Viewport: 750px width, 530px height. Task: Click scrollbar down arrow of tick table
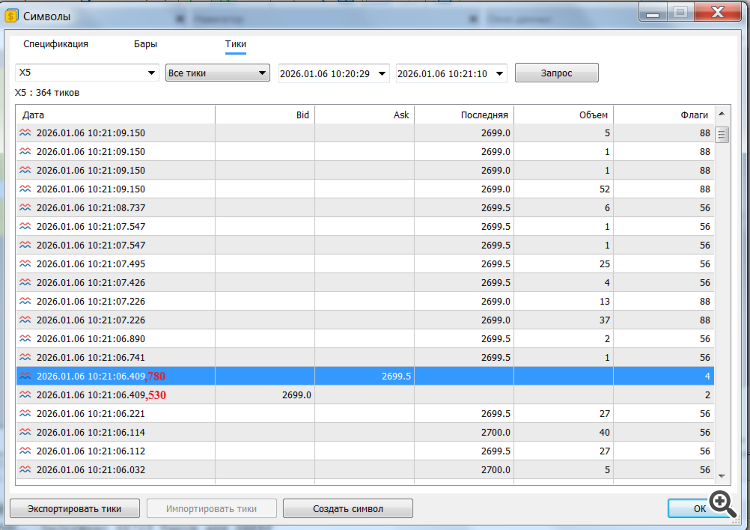722,476
